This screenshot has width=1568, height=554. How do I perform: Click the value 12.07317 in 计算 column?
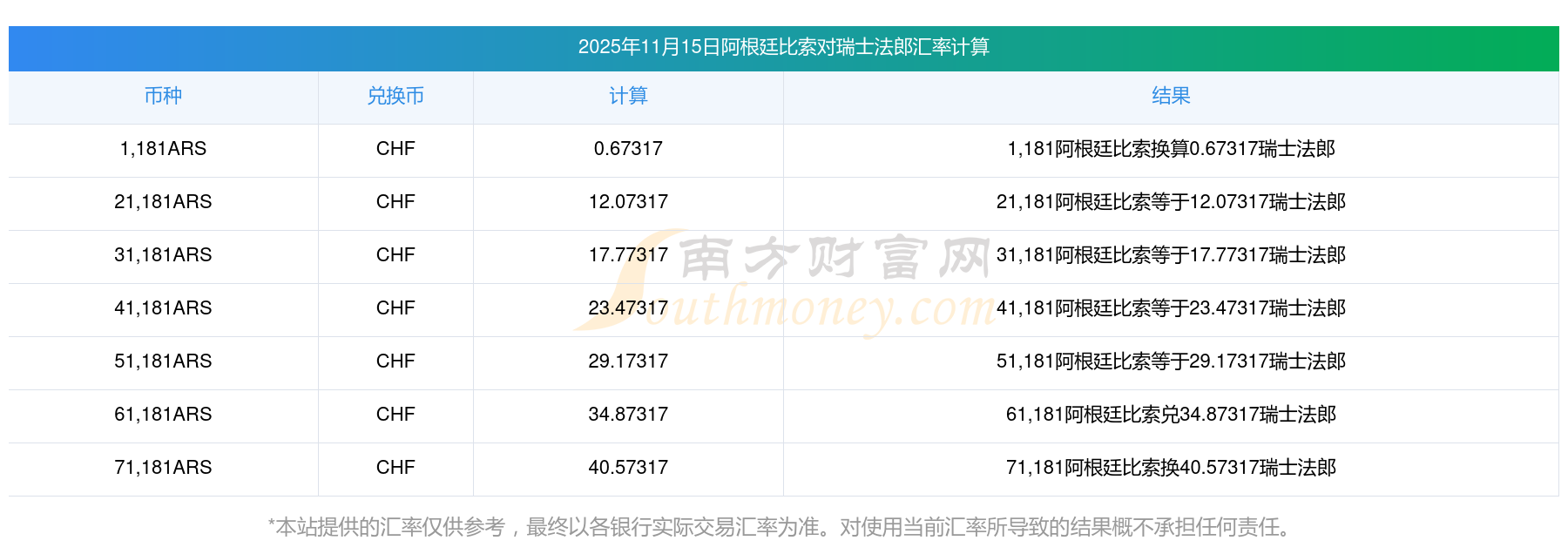(x=628, y=202)
